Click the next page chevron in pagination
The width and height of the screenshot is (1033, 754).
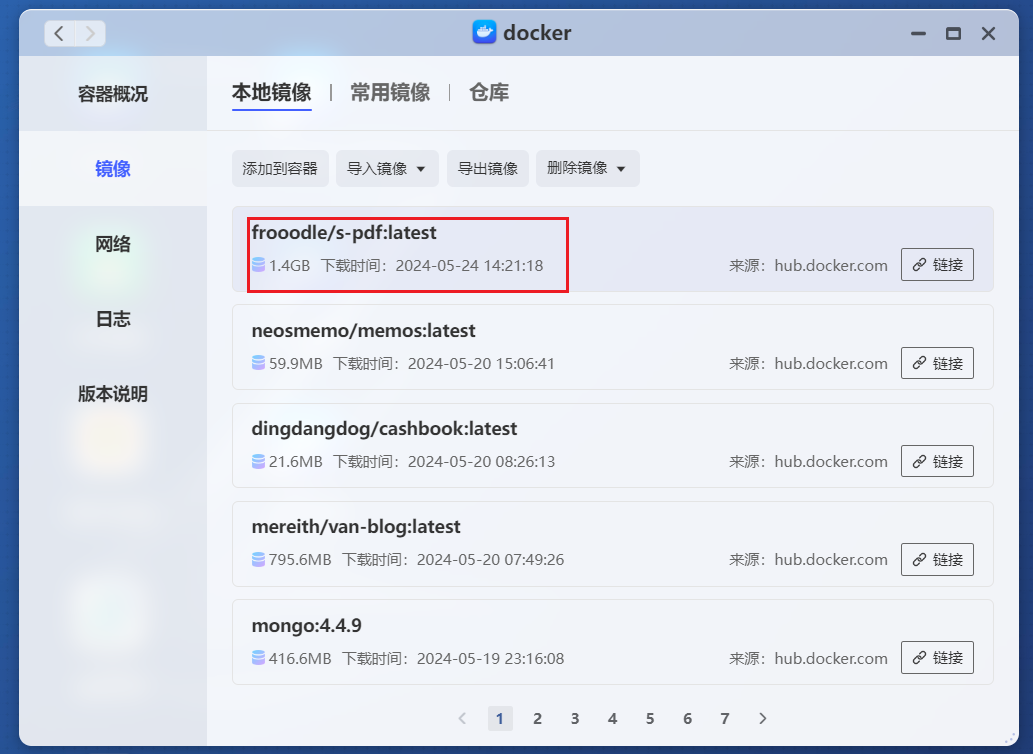point(762,718)
